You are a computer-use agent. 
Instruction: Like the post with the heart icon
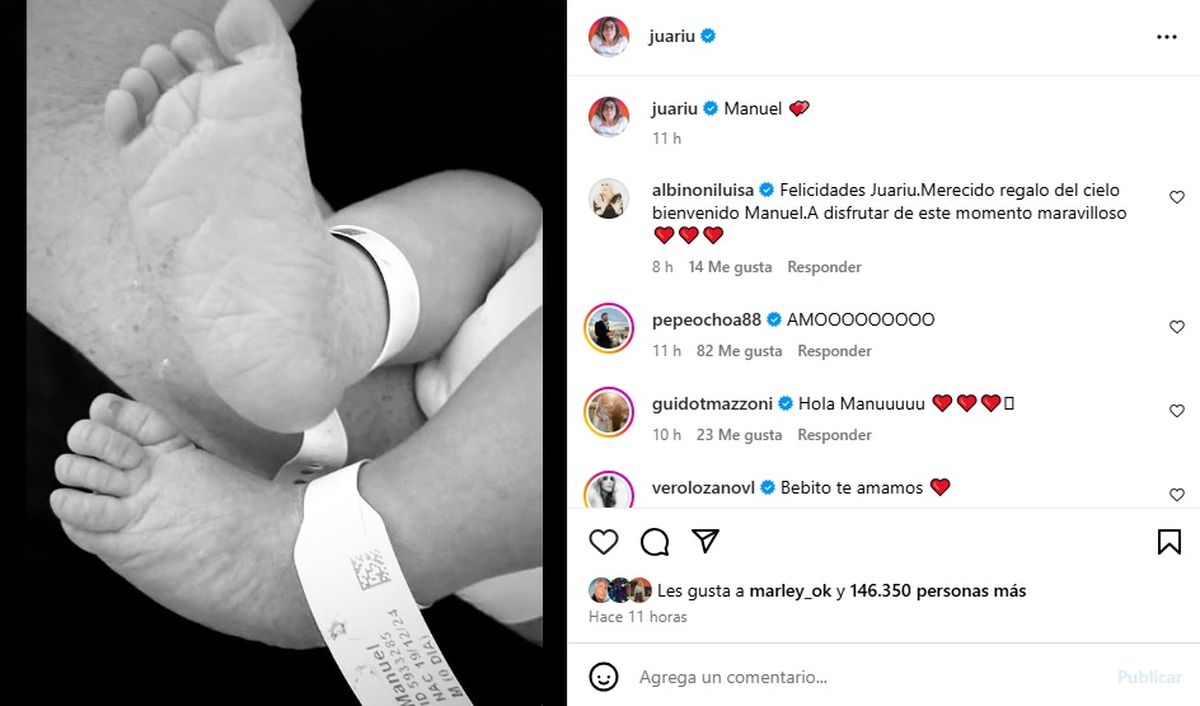[x=603, y=542]
